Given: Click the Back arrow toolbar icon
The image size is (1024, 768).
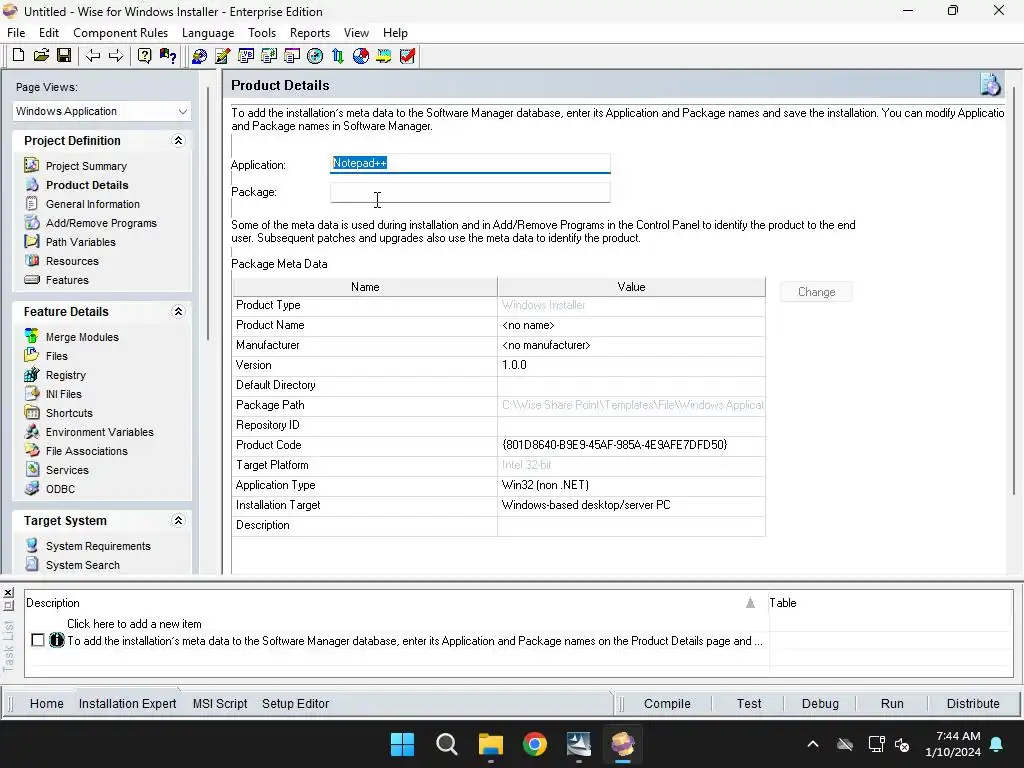Looking at the screenshot, I should (93, 56).
